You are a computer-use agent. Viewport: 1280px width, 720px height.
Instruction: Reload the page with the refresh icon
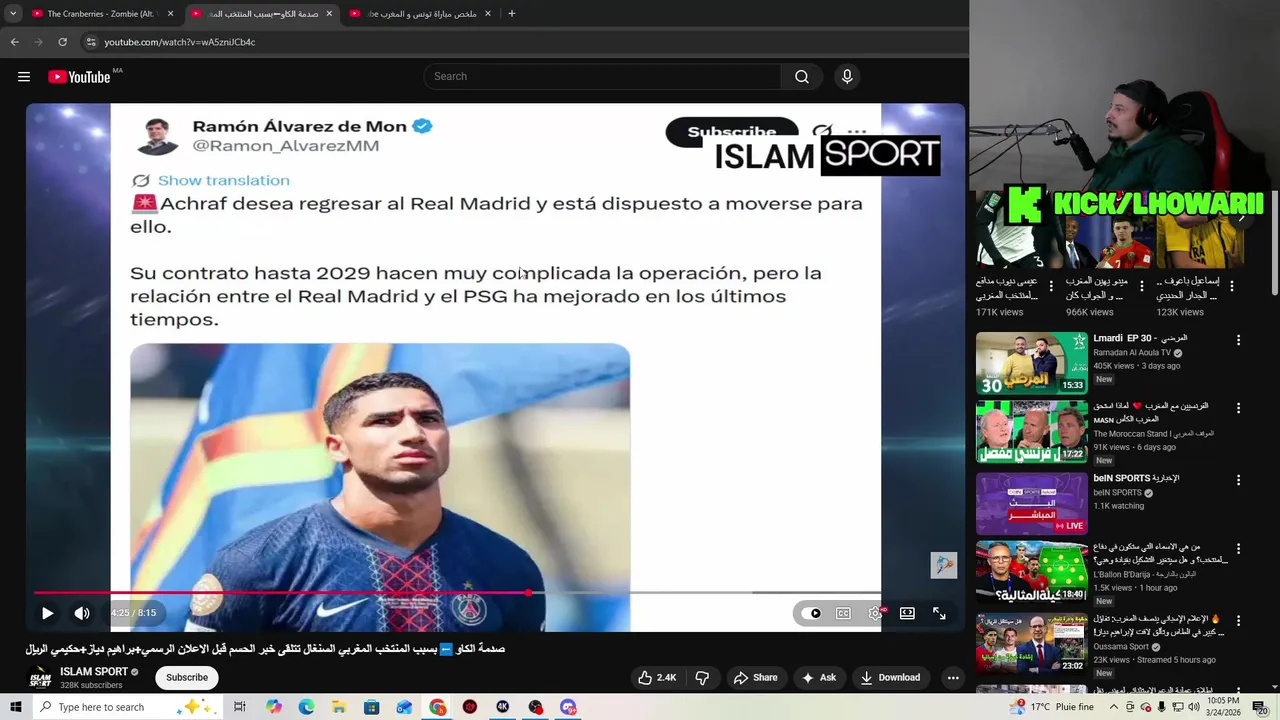coord(62,42)
